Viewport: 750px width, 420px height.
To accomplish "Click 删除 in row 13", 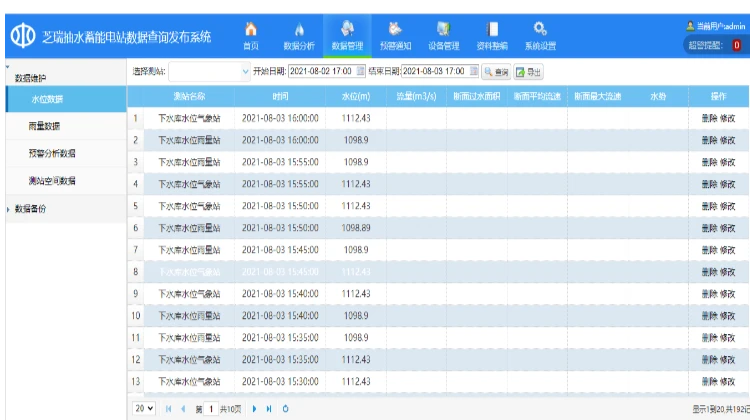I will point(709,382).
